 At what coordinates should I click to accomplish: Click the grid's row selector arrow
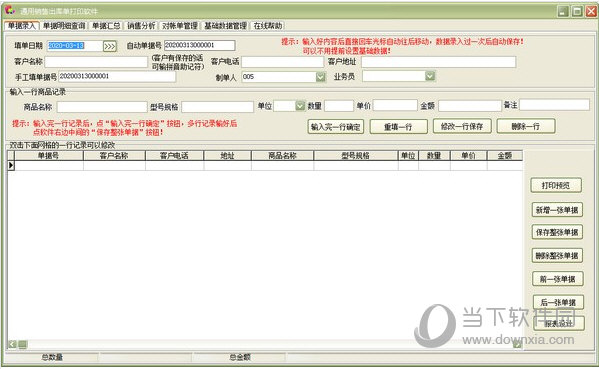coord(11,165)
